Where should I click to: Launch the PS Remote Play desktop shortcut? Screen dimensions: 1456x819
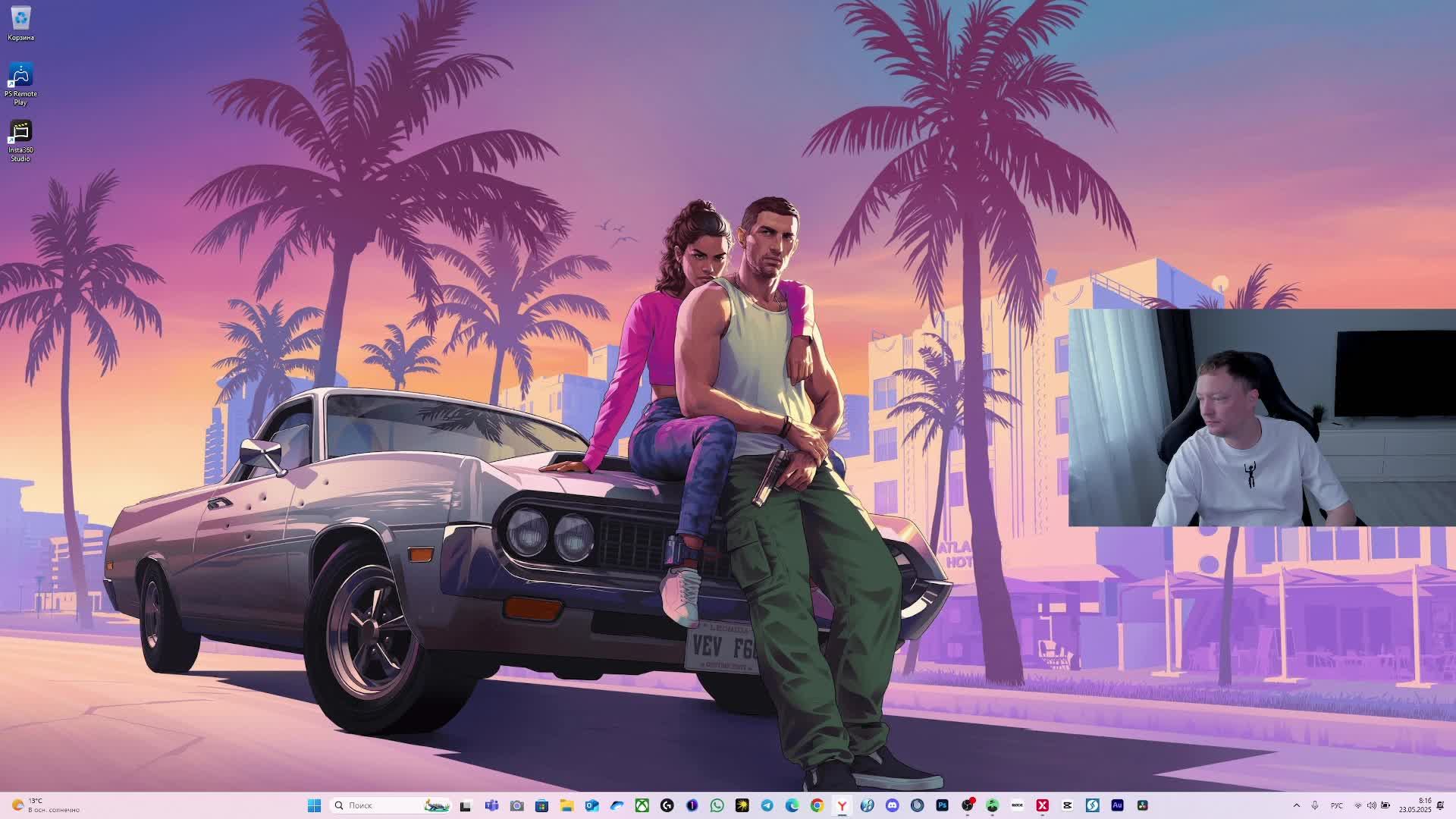tap(20, 76)
